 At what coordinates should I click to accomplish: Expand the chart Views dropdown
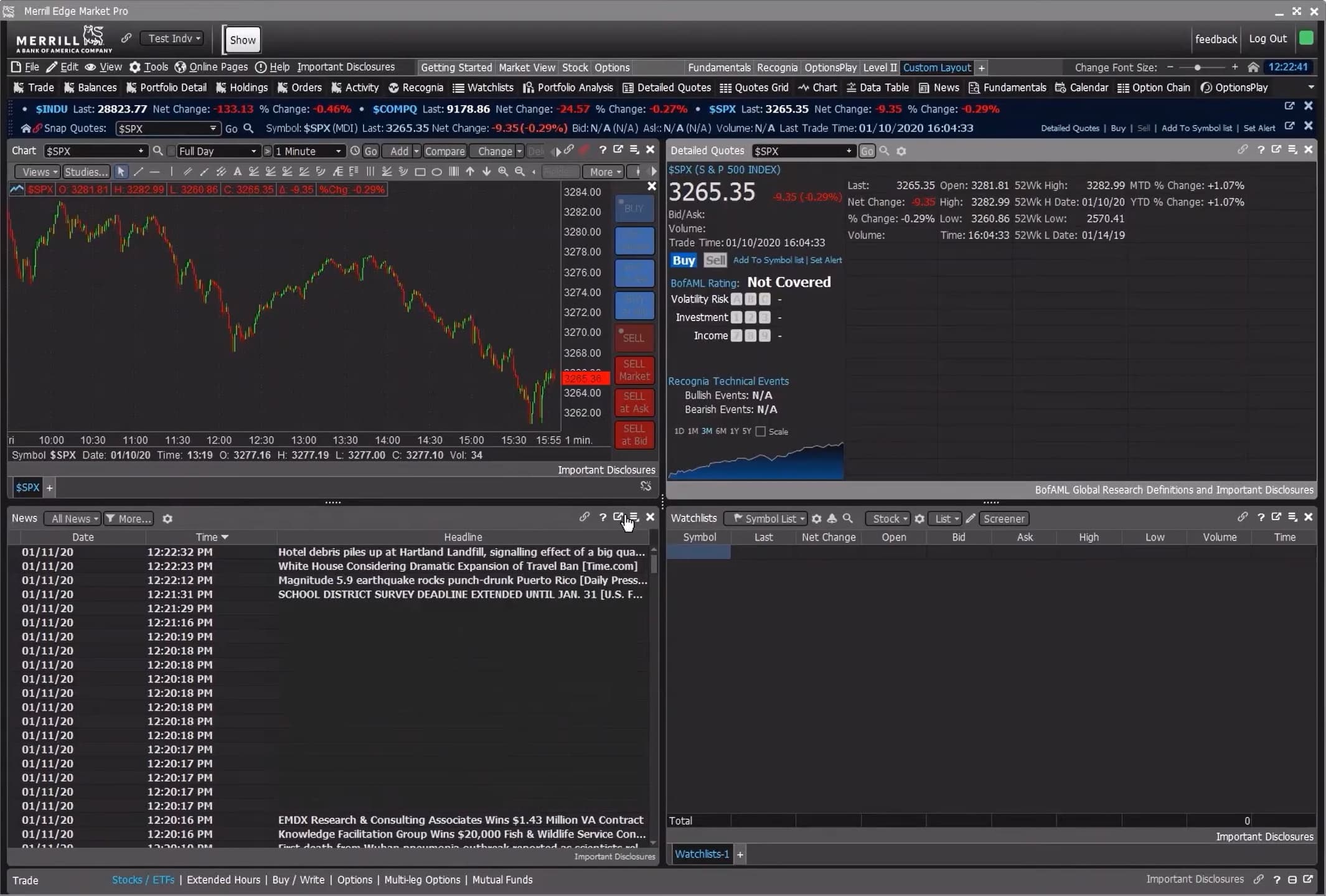click(x=39, y=172)
